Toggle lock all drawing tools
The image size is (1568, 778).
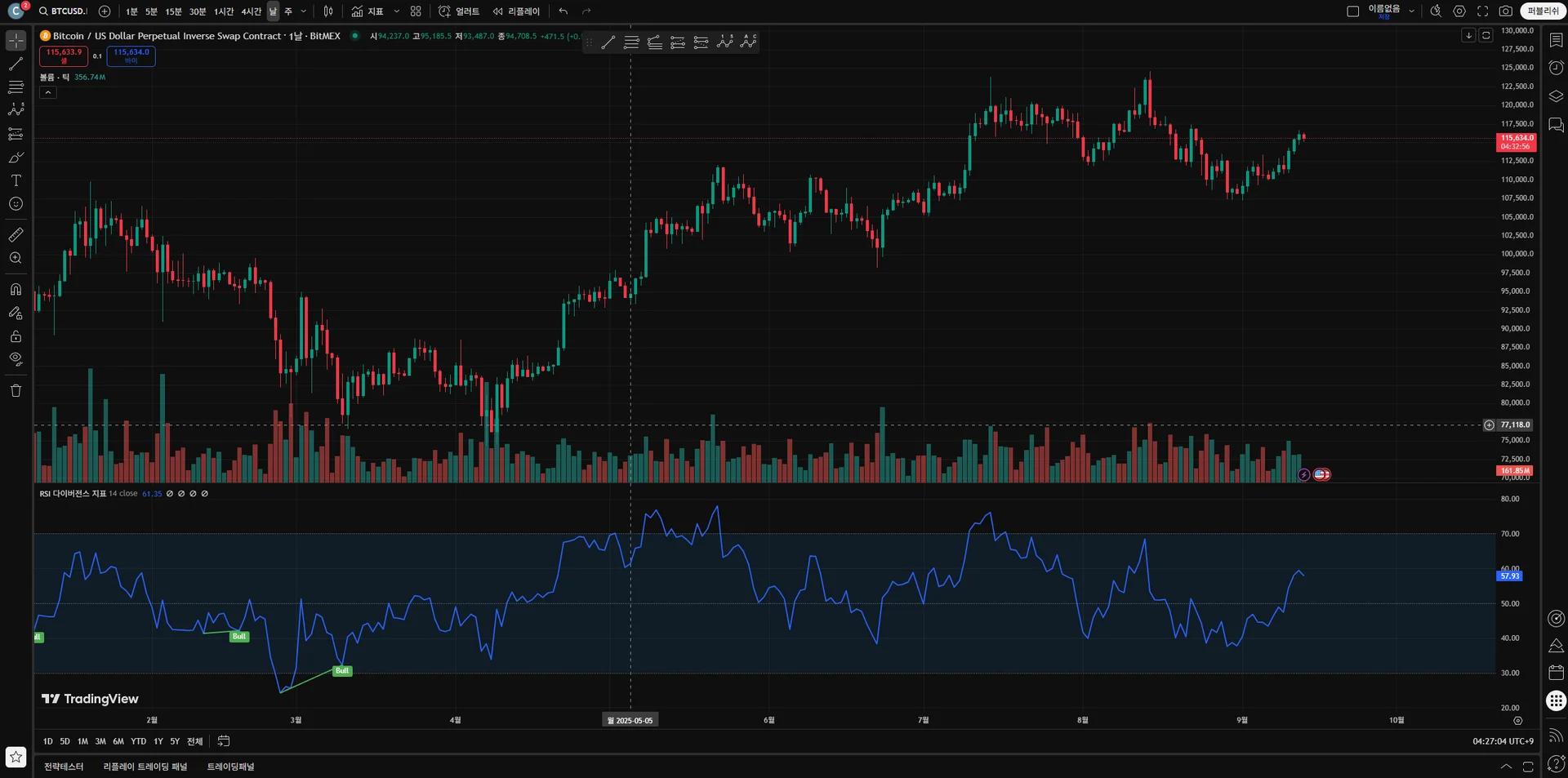16,336
